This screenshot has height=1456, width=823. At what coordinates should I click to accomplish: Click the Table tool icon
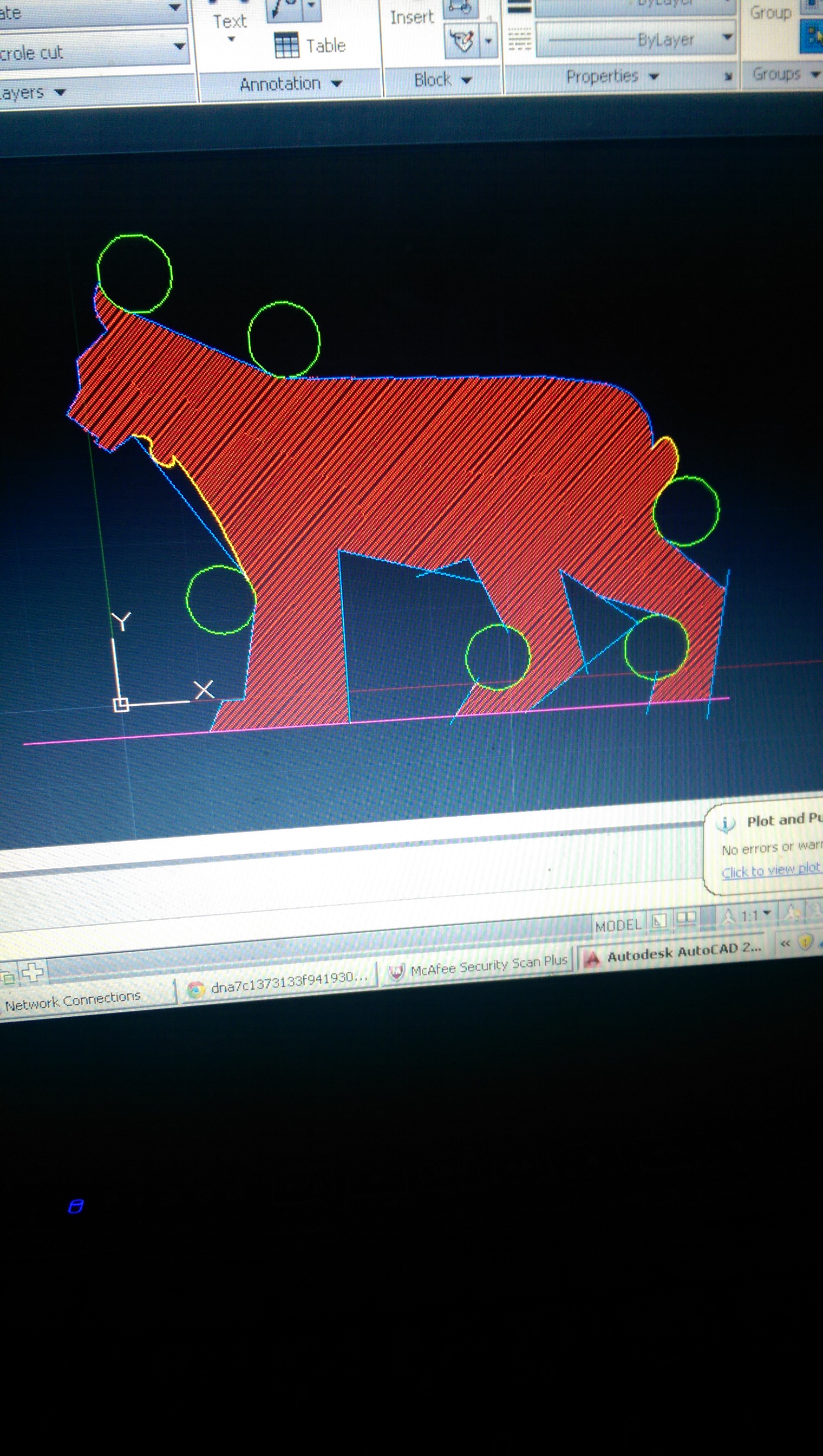(286, 45)
